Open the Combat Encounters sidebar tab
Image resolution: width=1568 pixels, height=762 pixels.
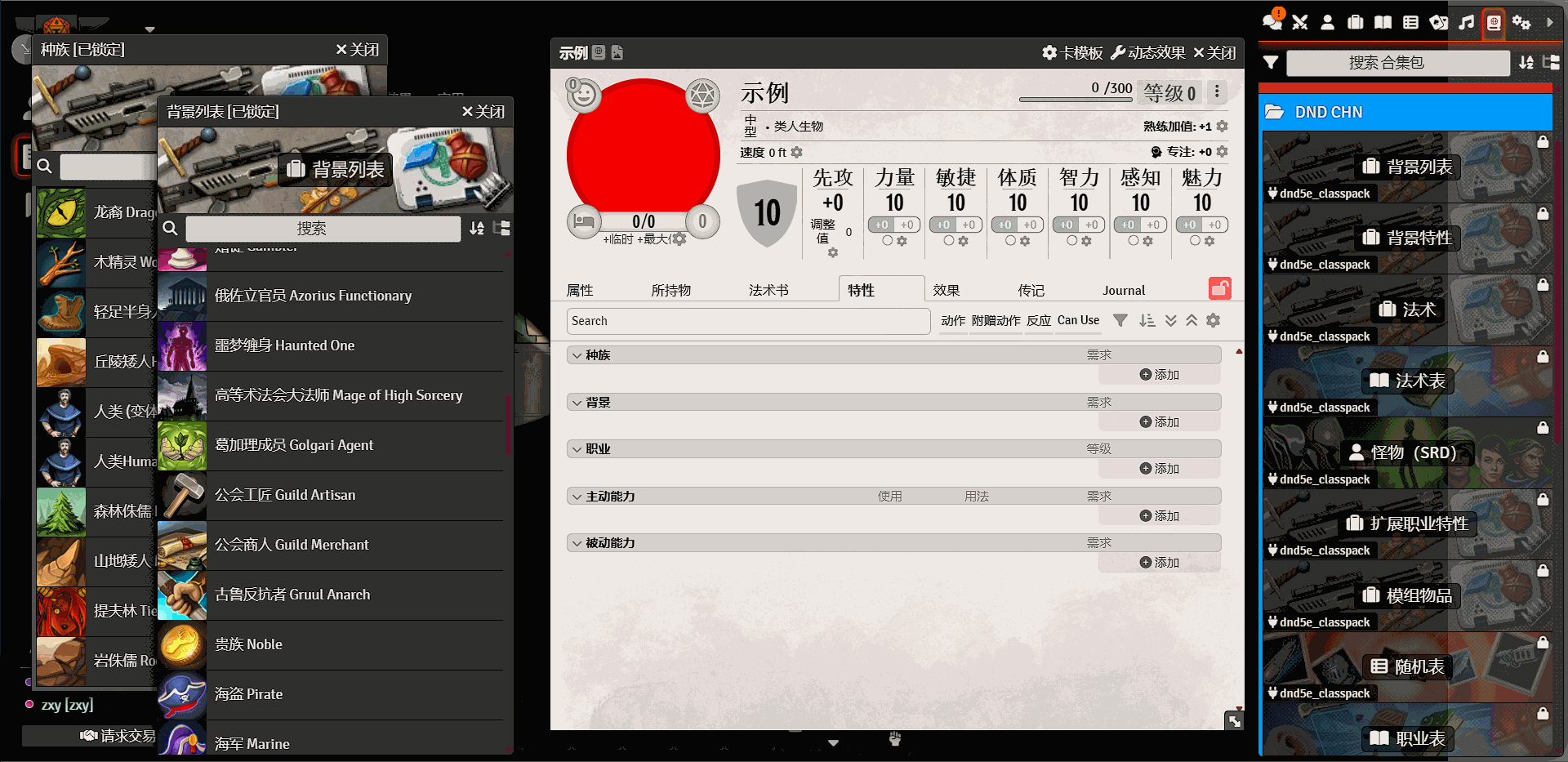(1300, 22)
